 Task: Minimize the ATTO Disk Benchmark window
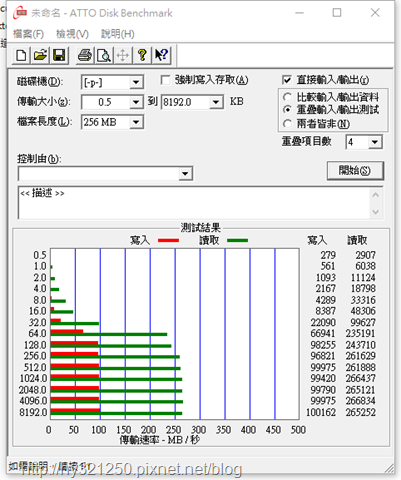point(300,13)
